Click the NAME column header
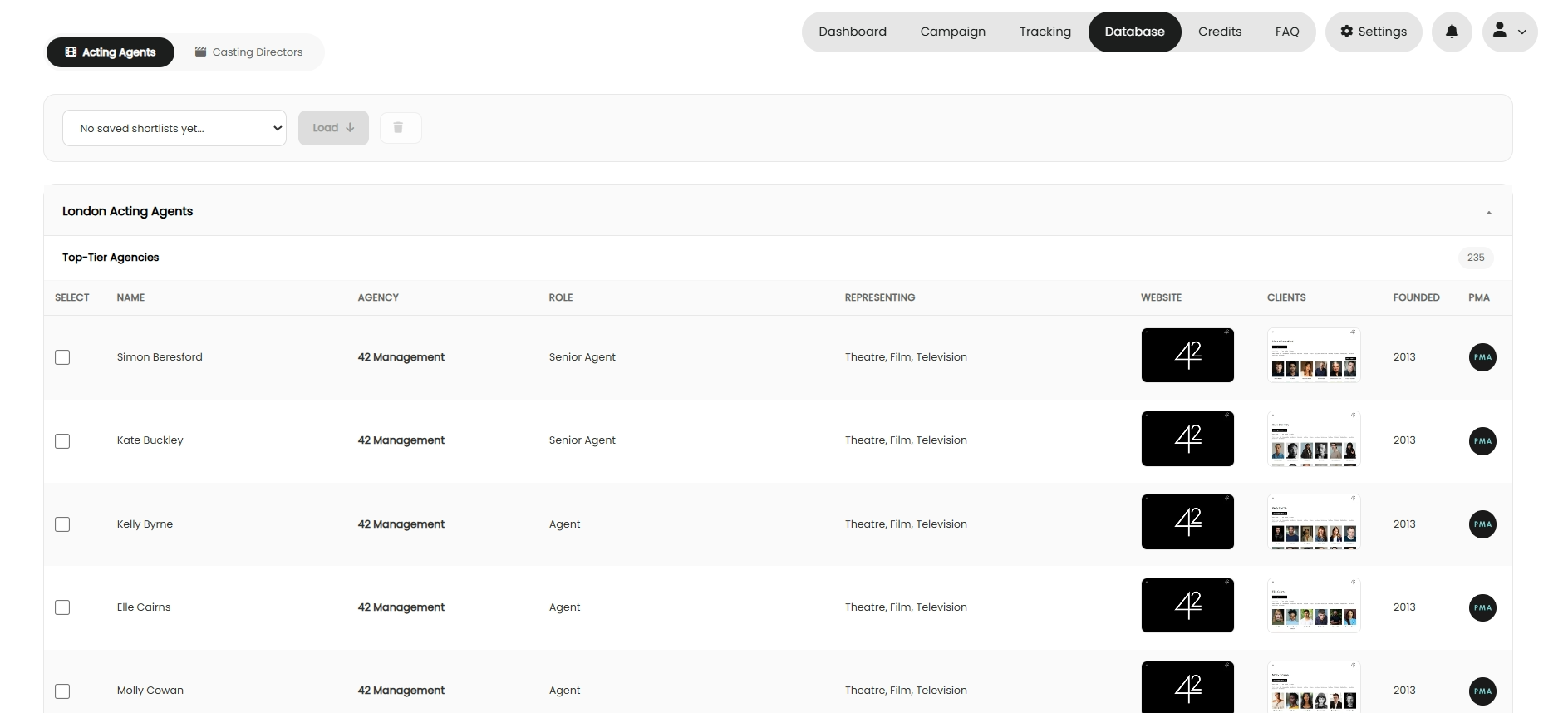Image resolution: width=1568 pixels, height=713 pixels. (130, 297)
